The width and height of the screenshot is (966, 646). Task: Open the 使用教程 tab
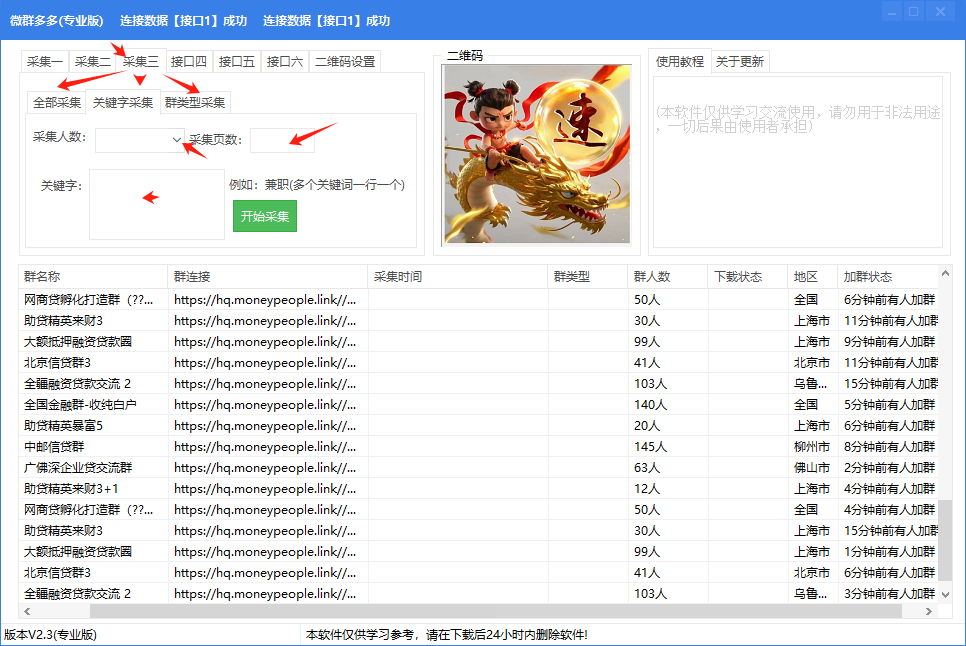coord(680,61)
